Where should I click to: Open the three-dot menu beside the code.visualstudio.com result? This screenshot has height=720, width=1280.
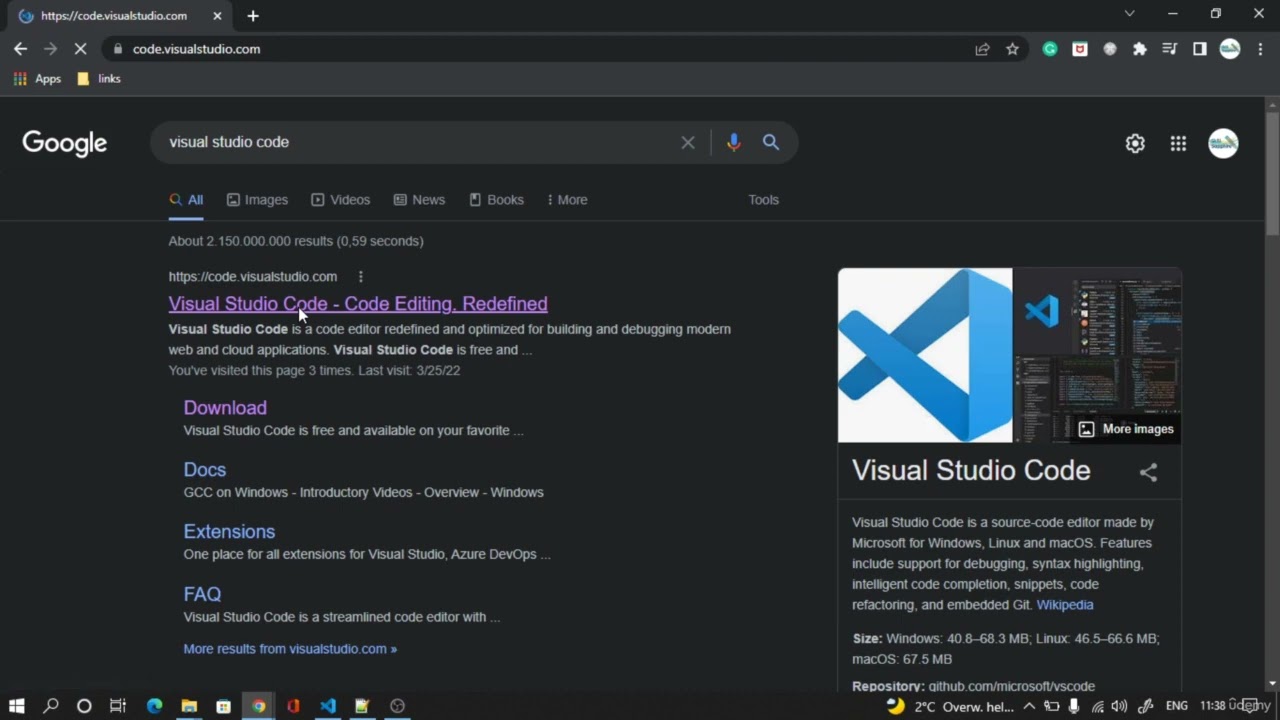click(x=361, y=277)
